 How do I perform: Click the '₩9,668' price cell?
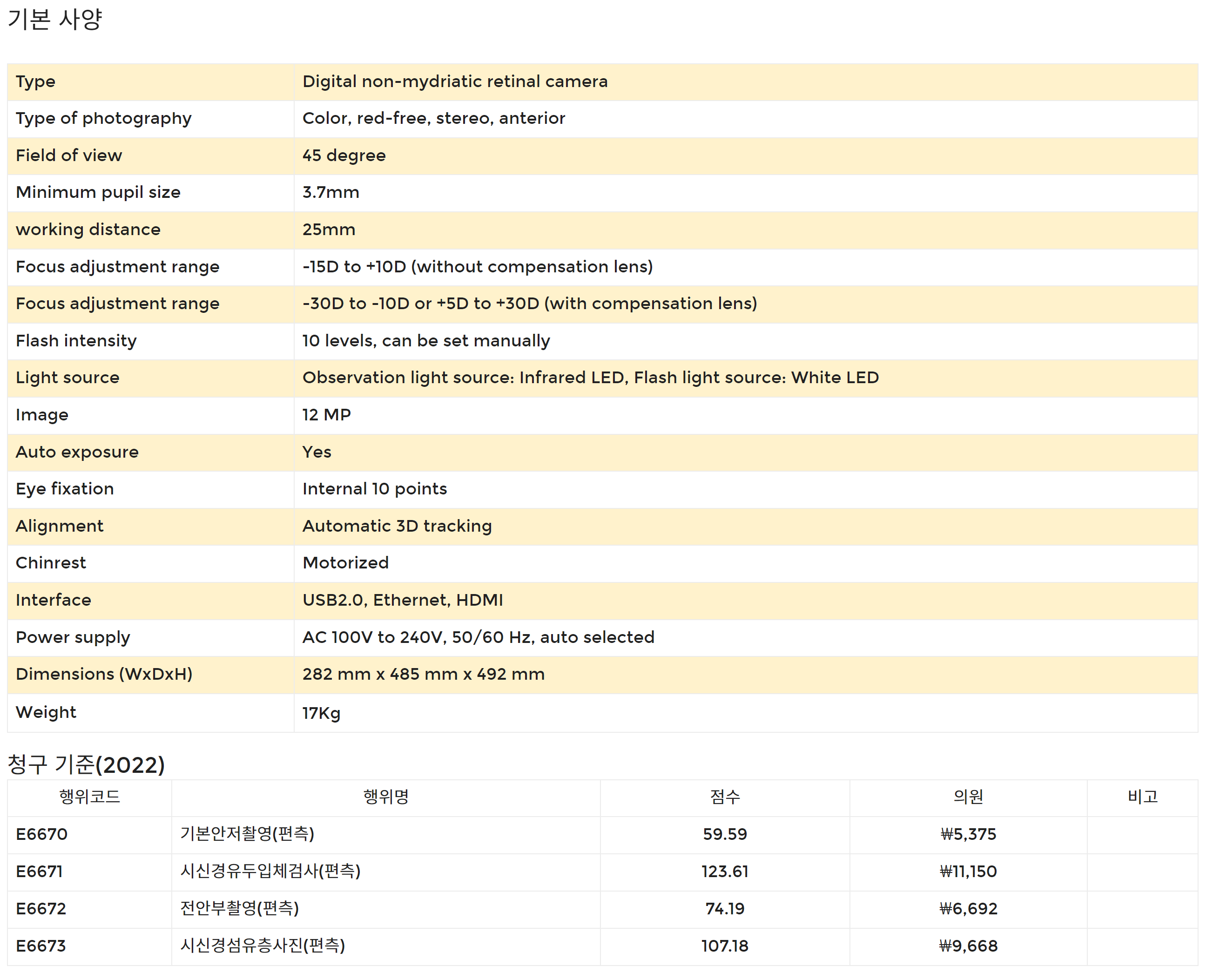point(969,946)
